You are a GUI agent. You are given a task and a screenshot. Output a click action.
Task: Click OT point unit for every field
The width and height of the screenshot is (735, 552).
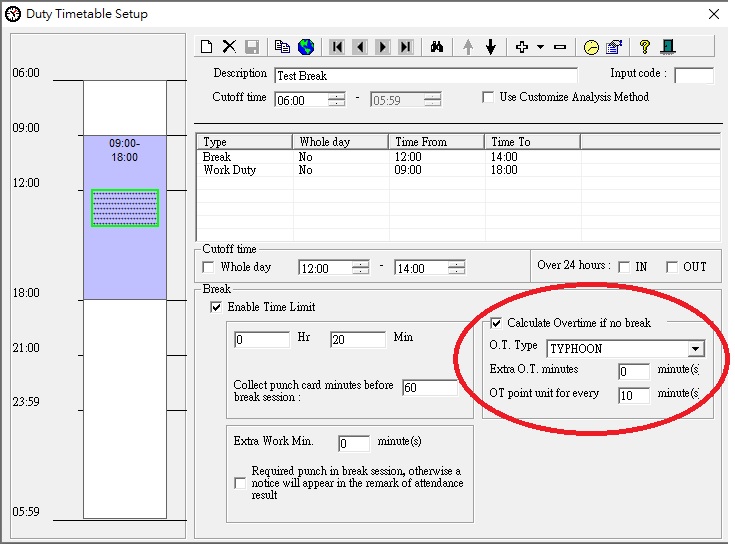634,395
